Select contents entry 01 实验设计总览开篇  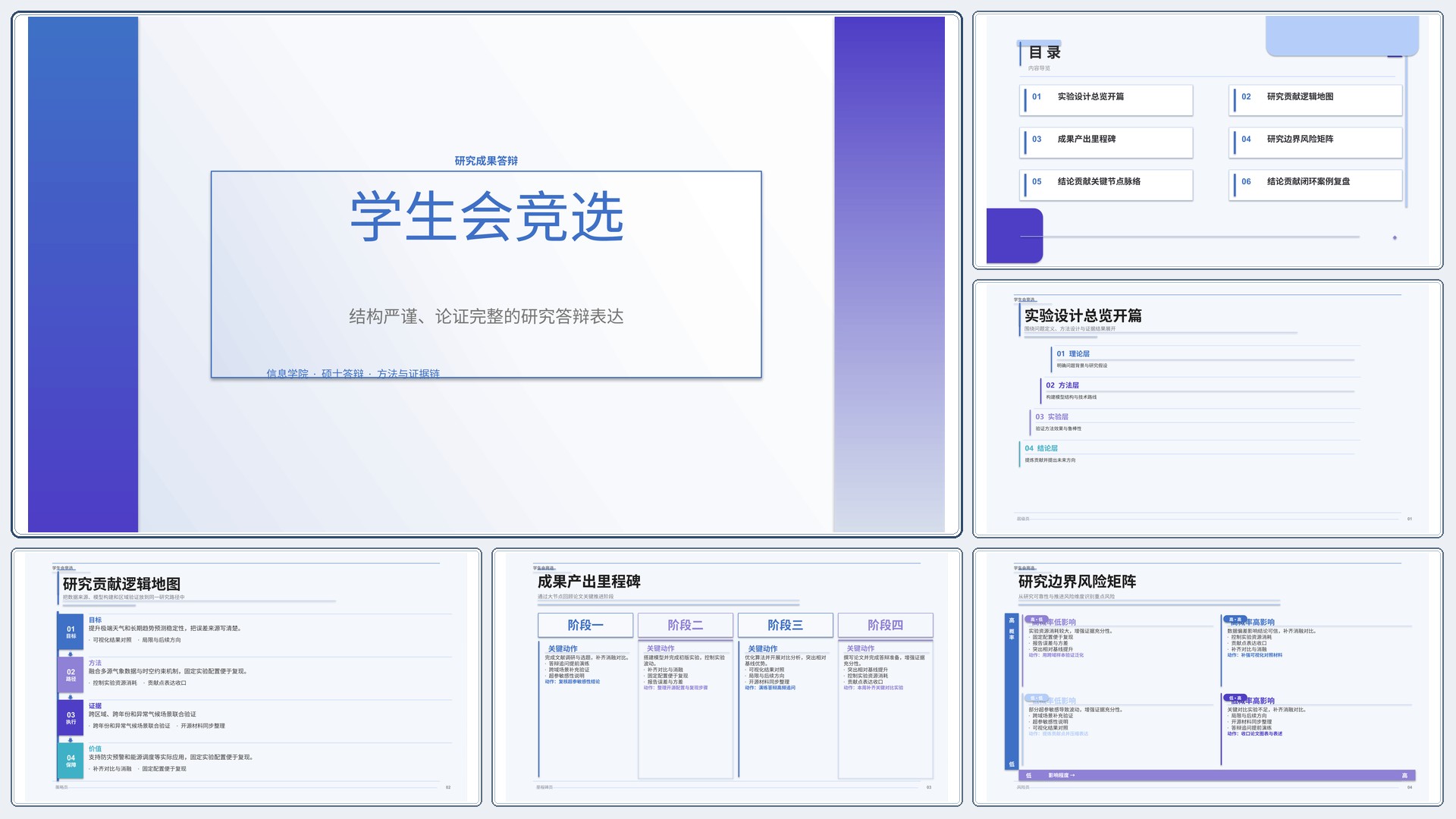coord(1106,100)
